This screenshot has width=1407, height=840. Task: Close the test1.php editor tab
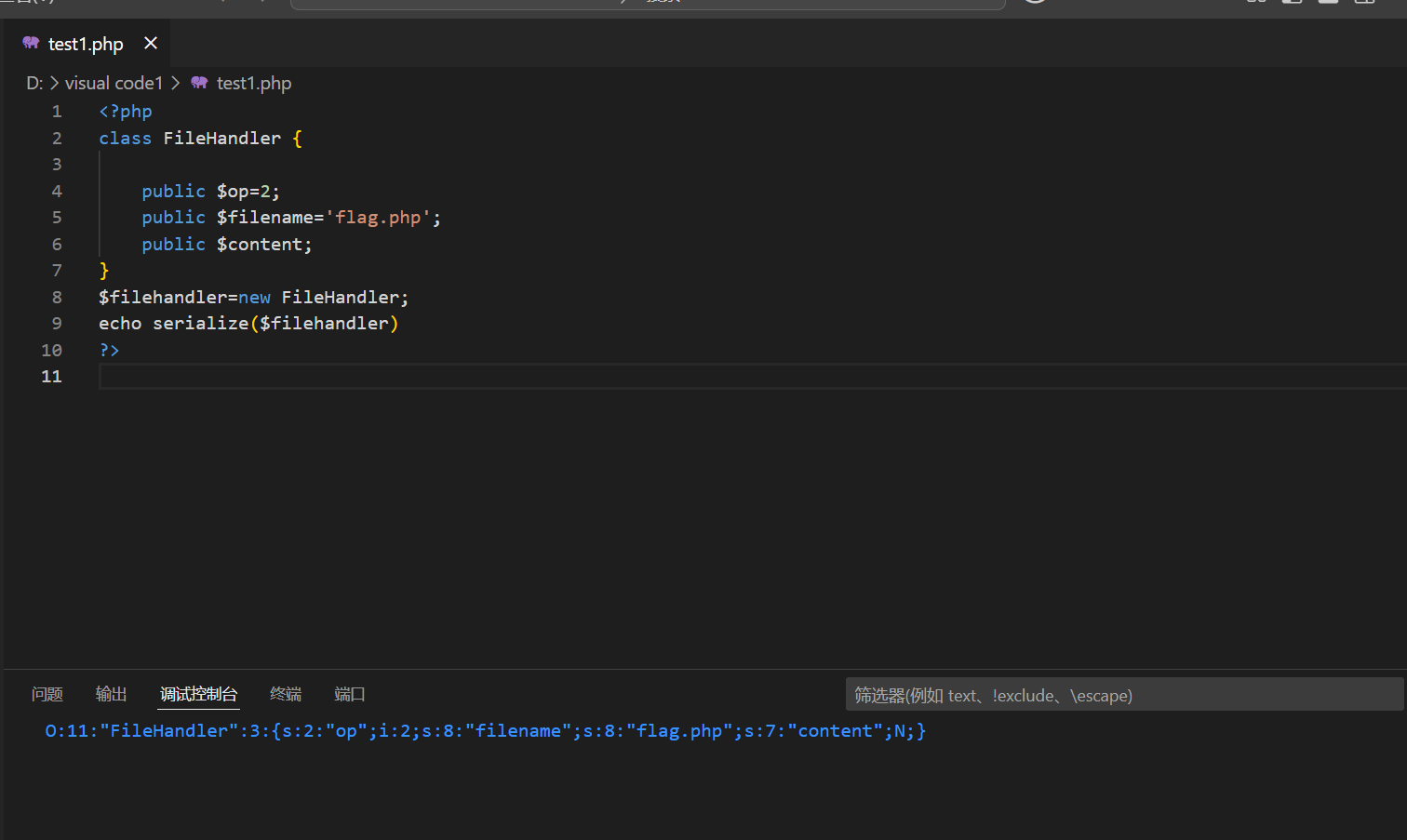(151, 43)
